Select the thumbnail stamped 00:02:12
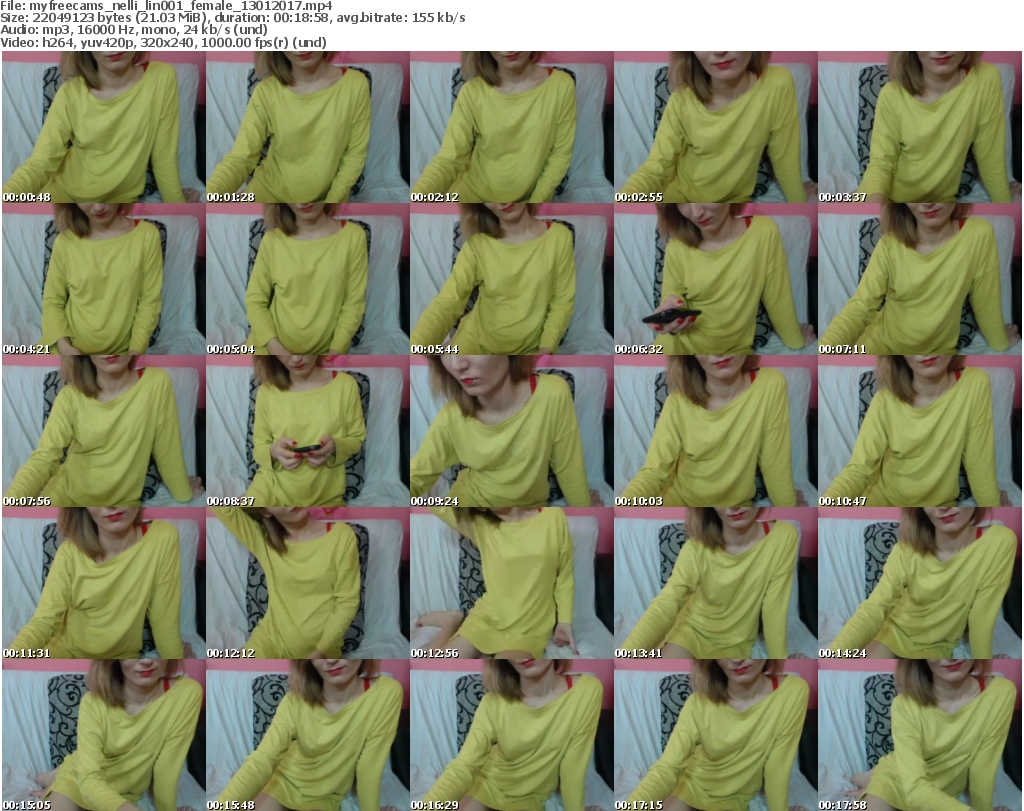The height and width of the screenshot is (811, 1024). (x=511, y=127)
